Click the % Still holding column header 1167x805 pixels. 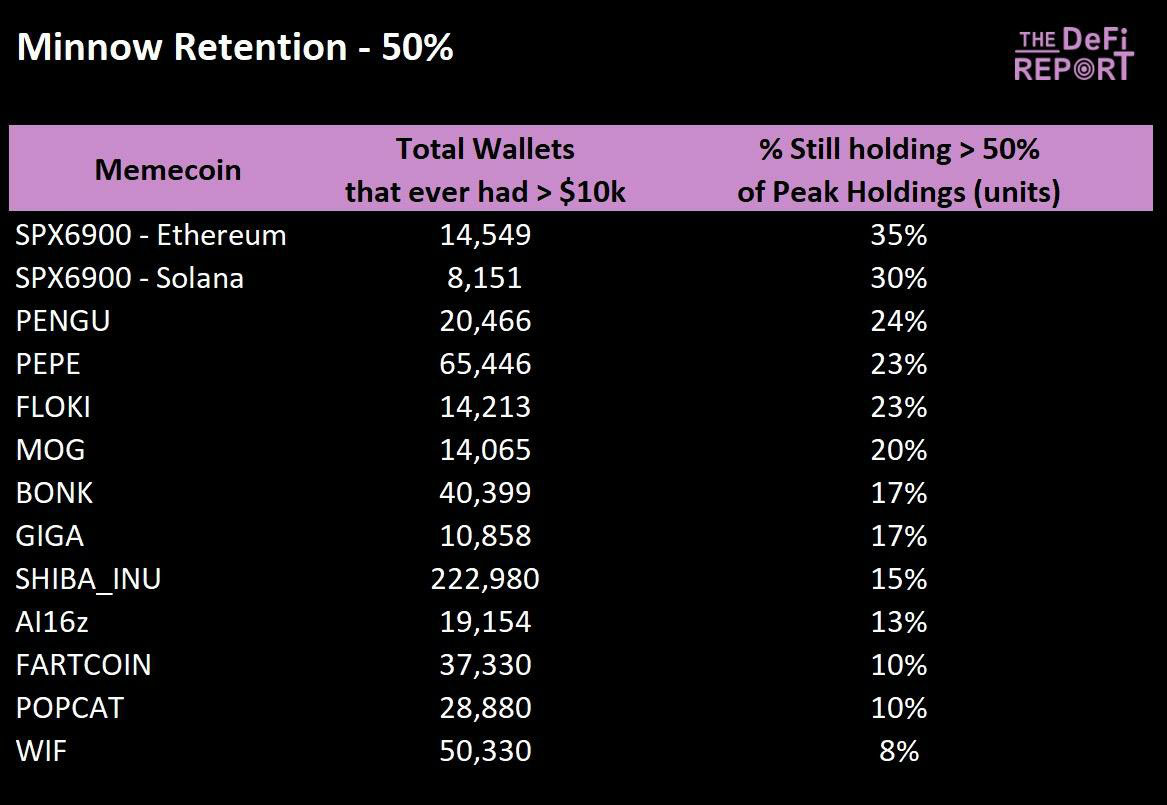(x=898, y=169)
